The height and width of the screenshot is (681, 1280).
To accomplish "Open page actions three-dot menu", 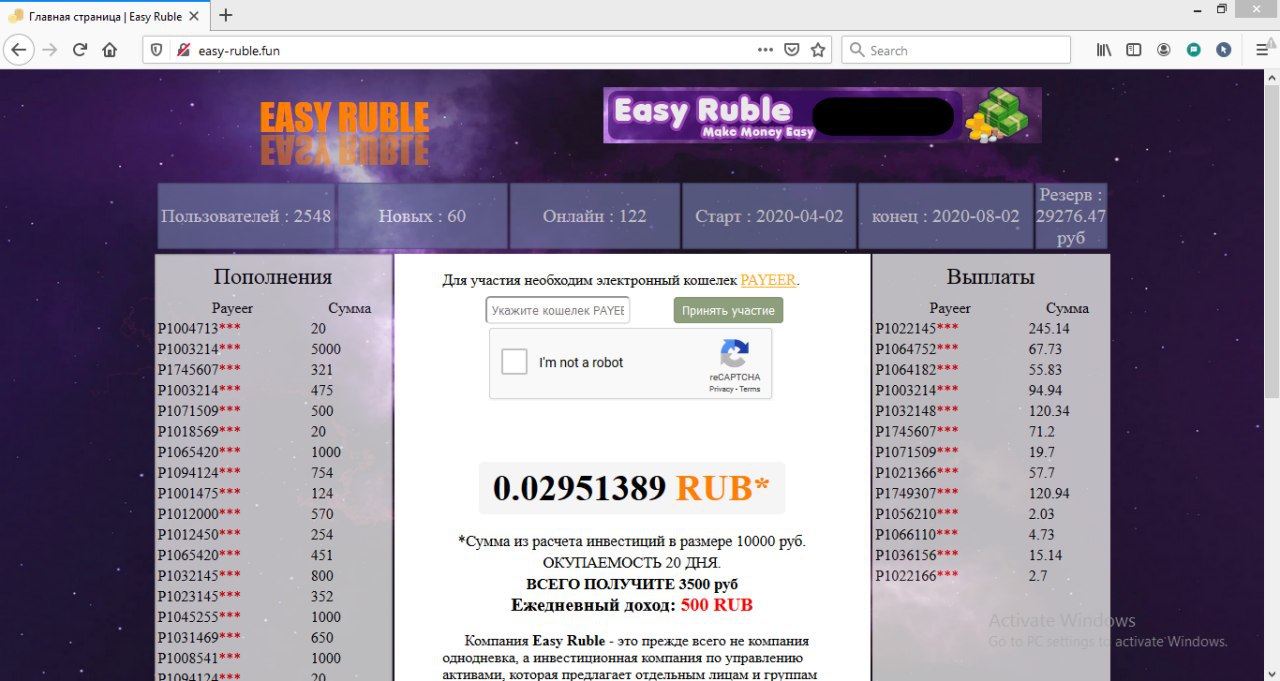I will point(765,50).
